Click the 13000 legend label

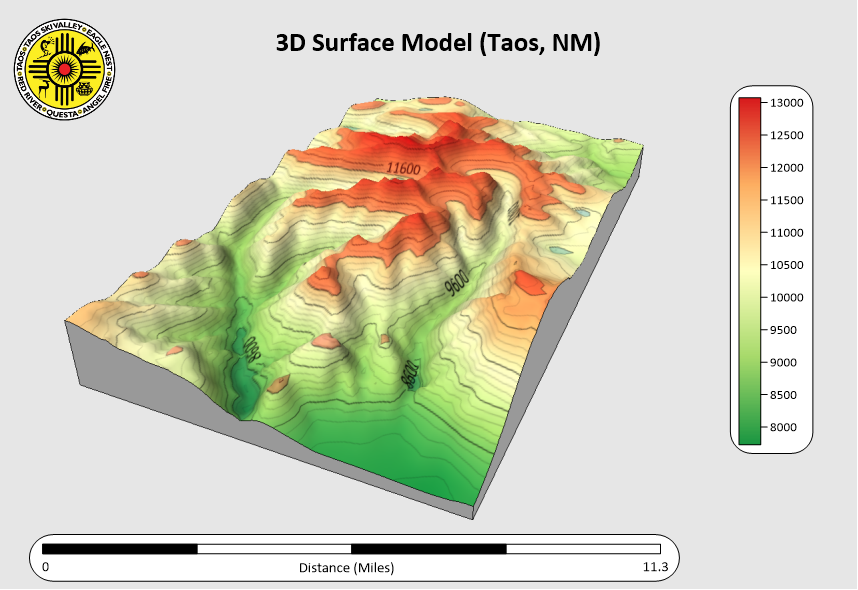(787, 103)
